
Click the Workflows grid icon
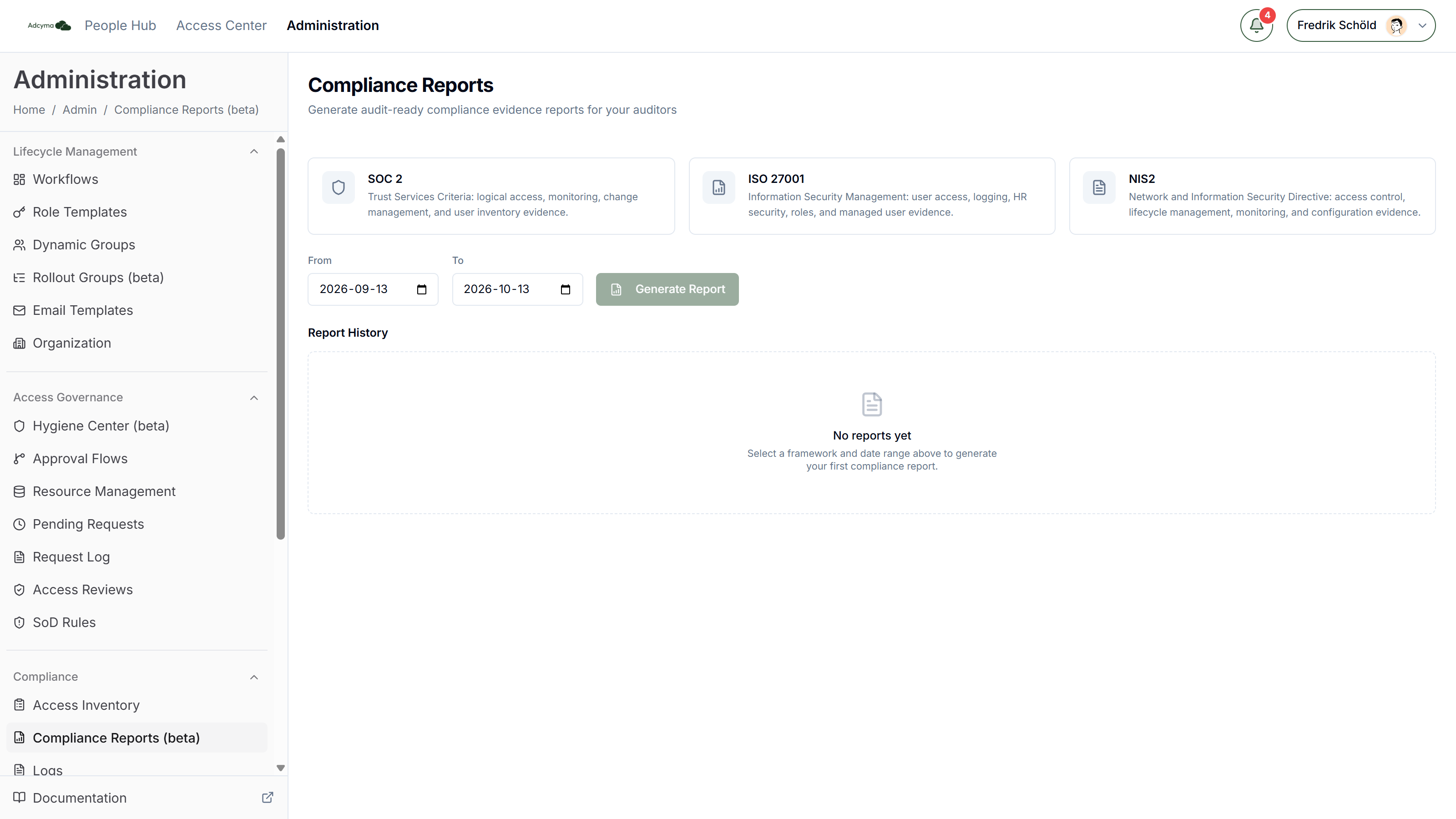tap(19, 179)
